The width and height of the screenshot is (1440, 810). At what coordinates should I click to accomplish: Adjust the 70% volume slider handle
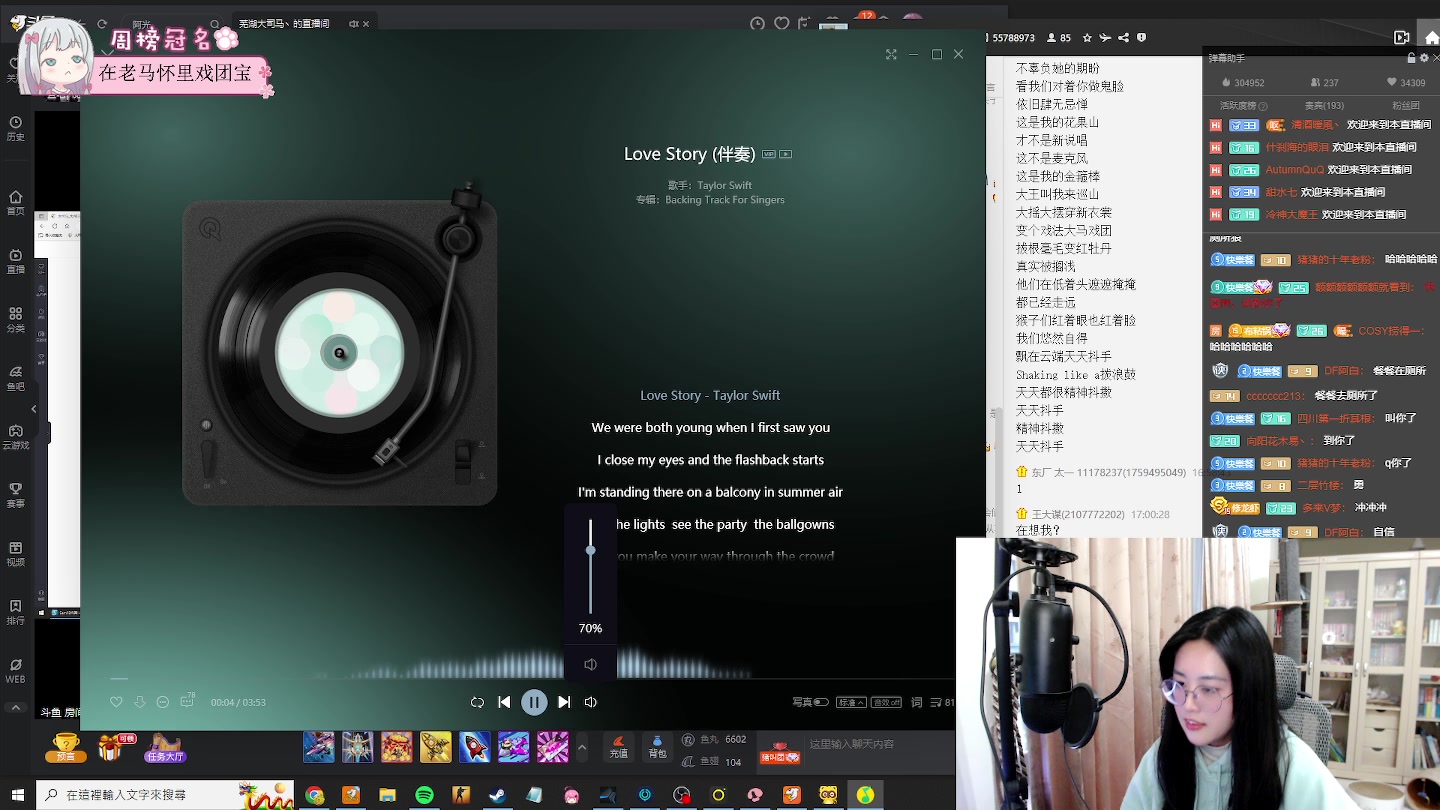point(590,550)
